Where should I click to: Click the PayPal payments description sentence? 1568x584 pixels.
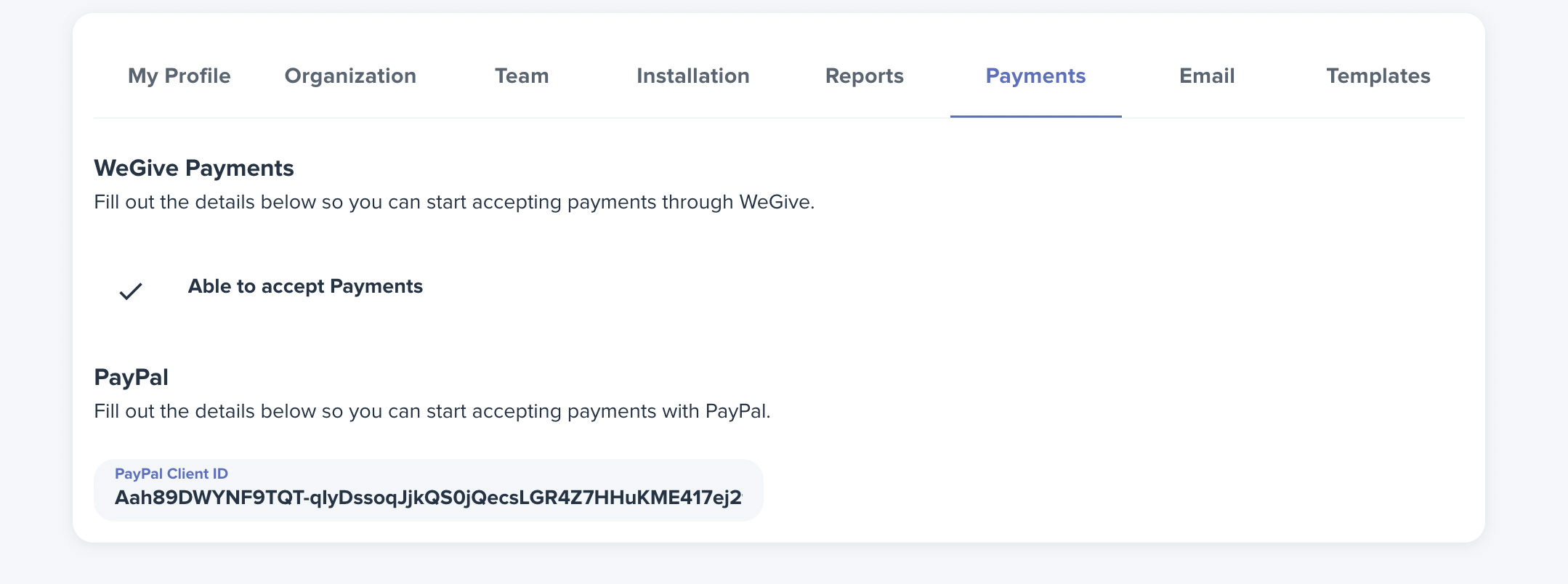point(432,411)
